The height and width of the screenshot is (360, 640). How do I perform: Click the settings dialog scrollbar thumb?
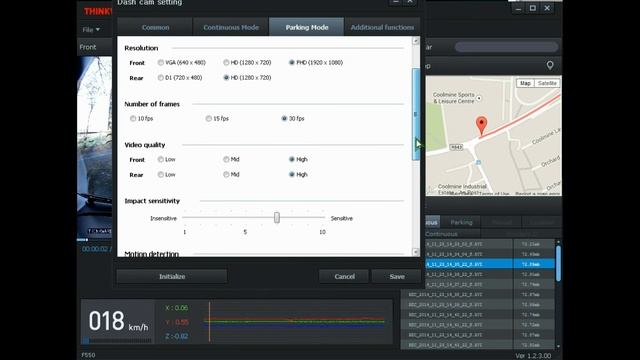[416, 114]
